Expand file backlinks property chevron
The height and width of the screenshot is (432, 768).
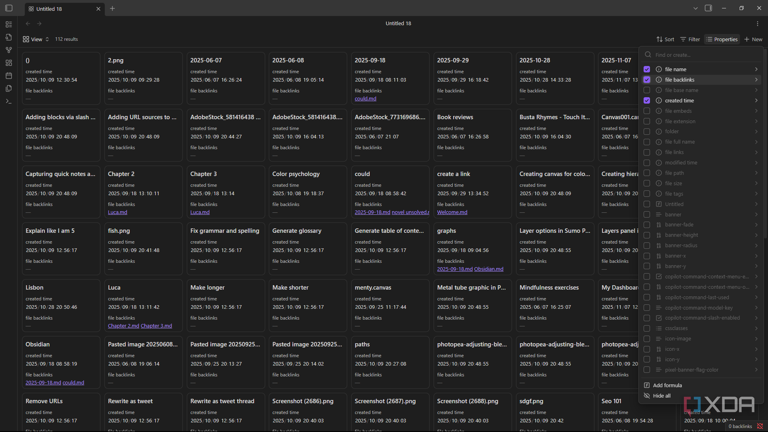point(756,80)
